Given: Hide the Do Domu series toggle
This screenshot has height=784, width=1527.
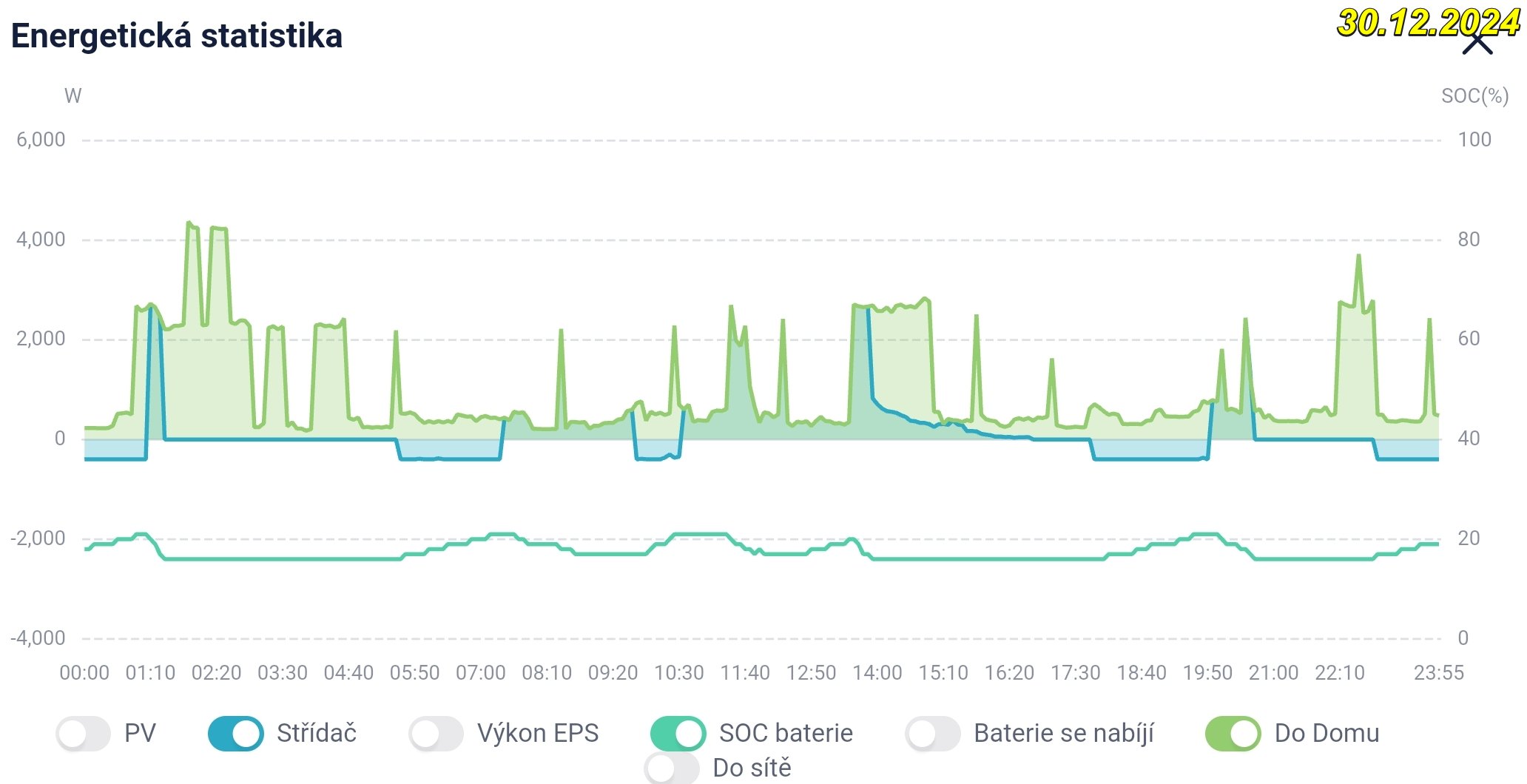Looking at the screenshot, I should (1233, 734).
